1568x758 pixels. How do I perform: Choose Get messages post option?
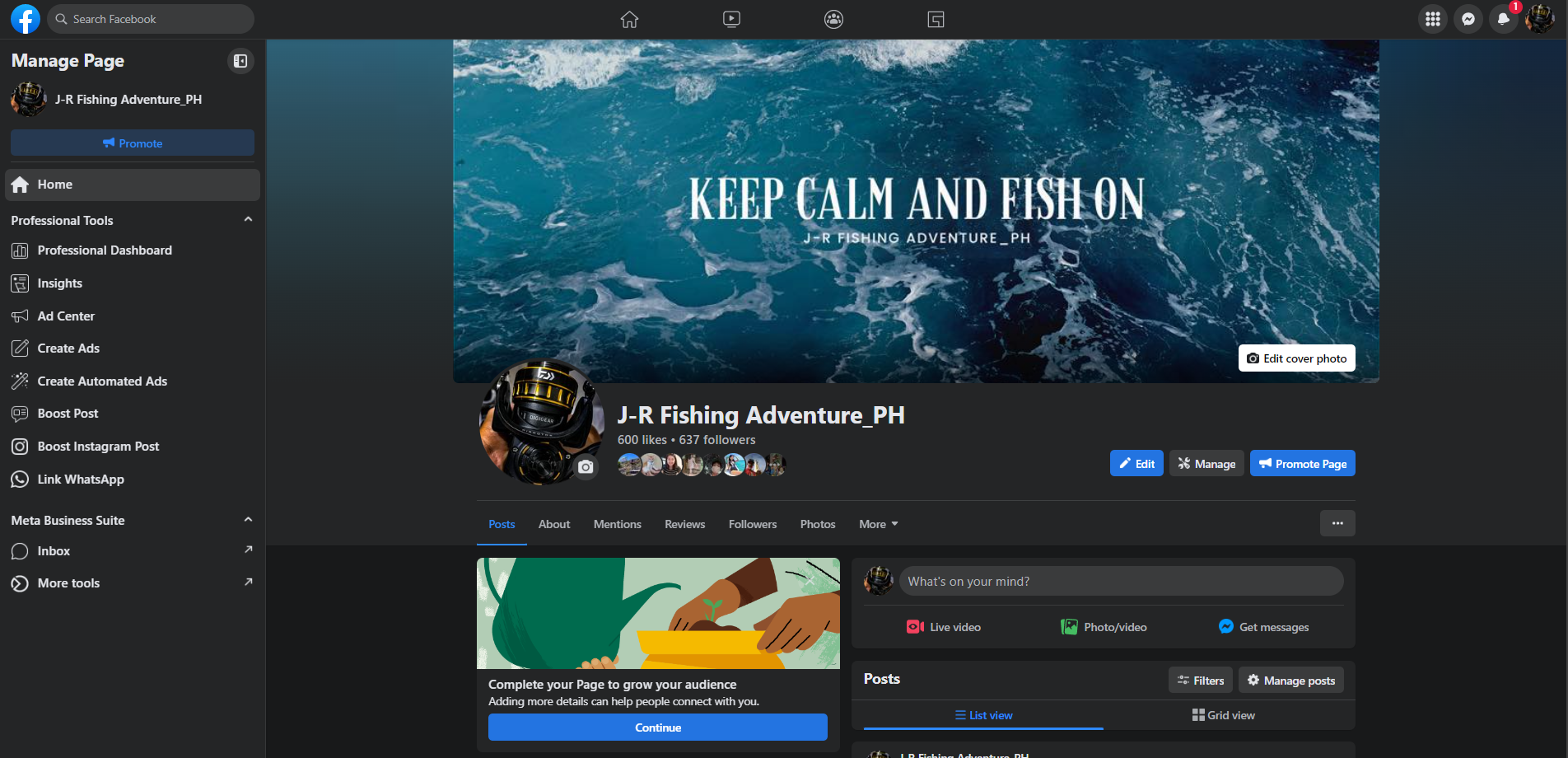coord(1263,627)
